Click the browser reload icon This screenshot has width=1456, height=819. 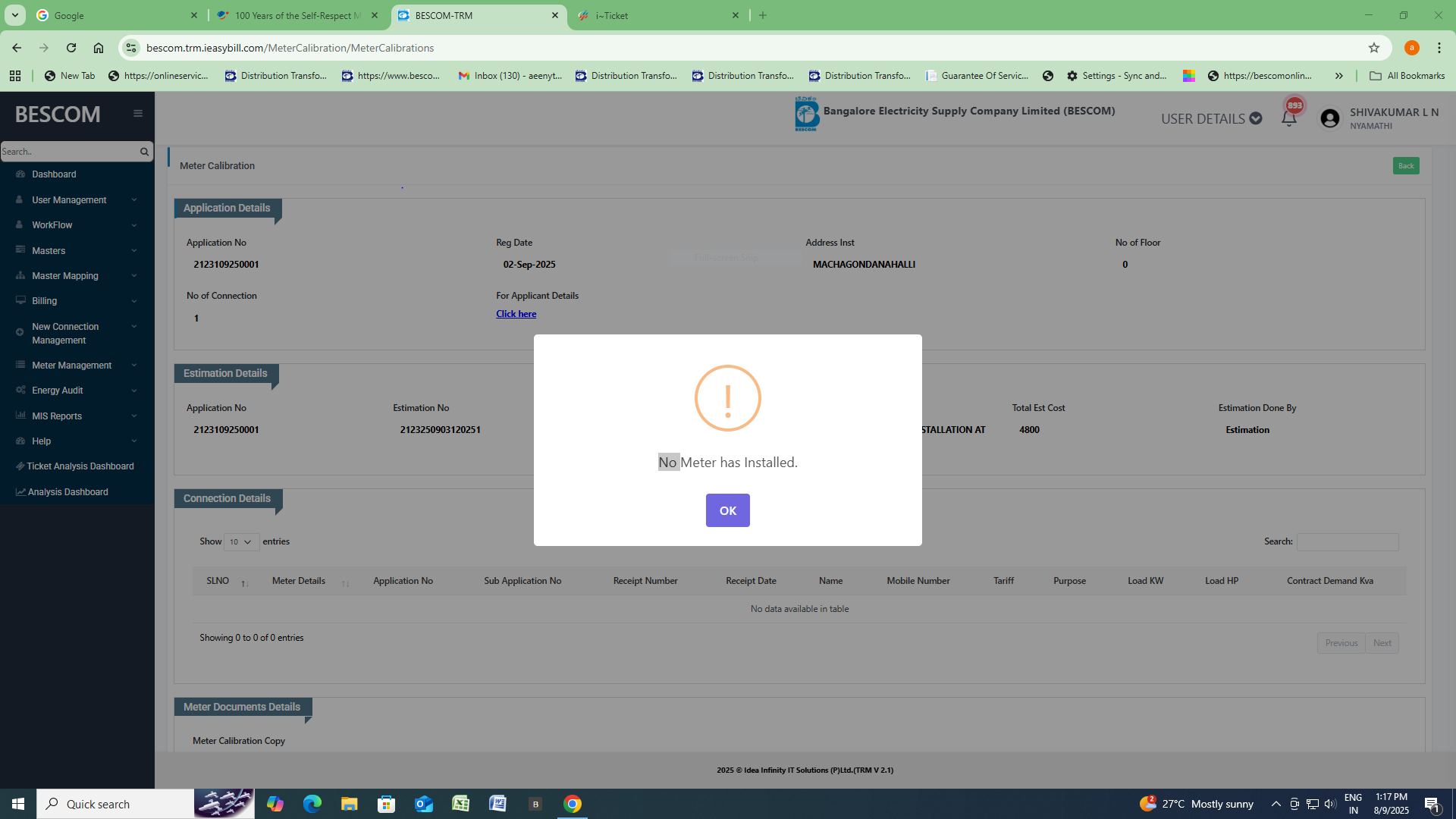[x=71, y=48]
